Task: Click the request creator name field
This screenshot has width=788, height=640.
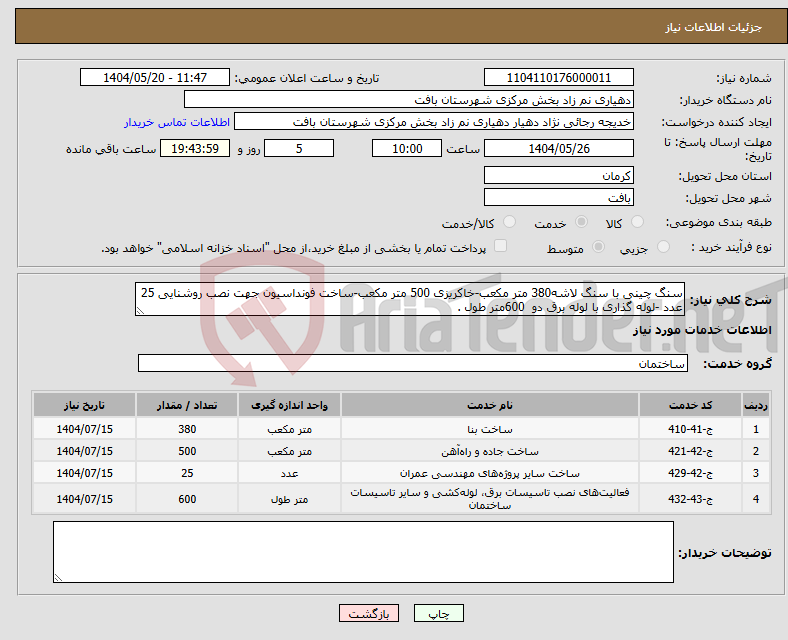Action: 434,122
